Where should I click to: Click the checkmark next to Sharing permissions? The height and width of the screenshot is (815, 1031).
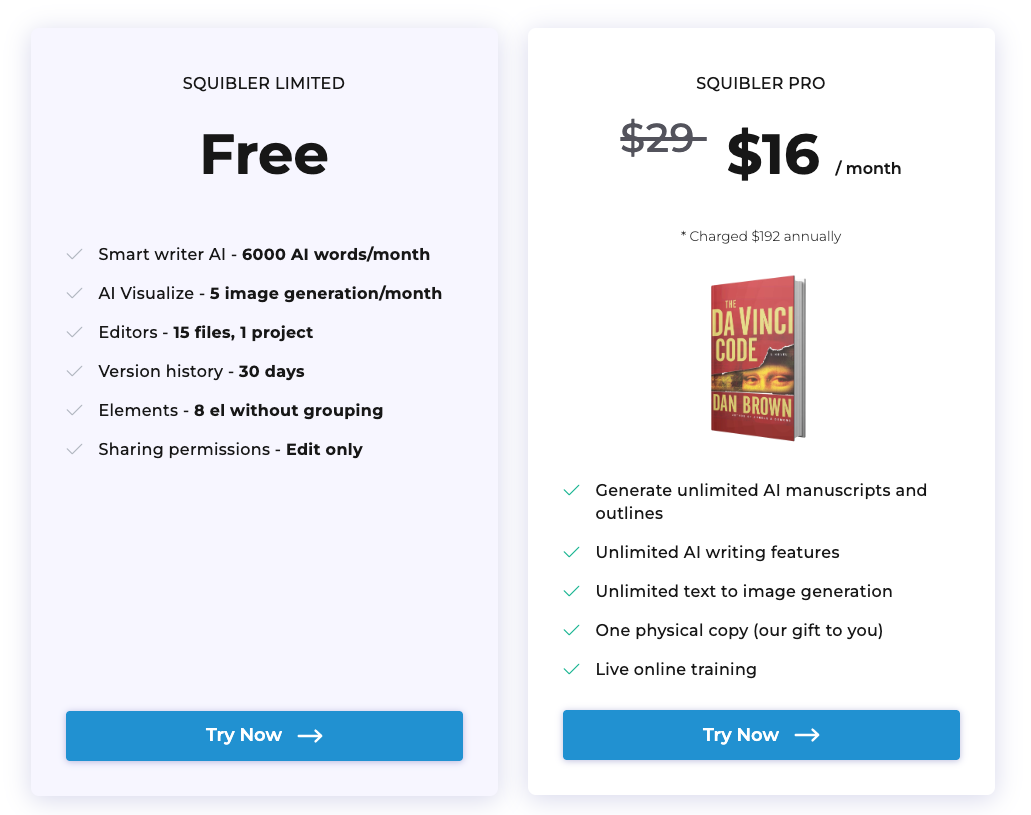pyautogui.click(x=74, y=450)
